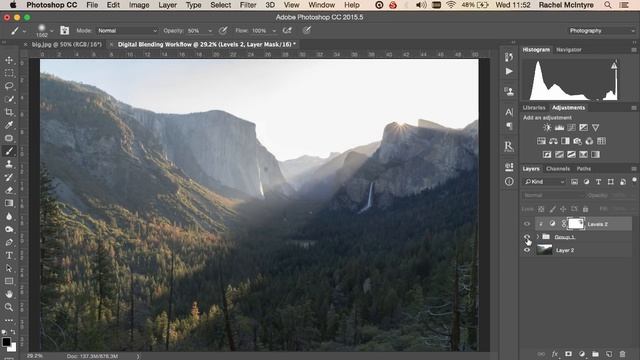The width and height of the screenshot is (640, 360).
Task: Add a Curves adjustment layer
Action: [571, 128]
